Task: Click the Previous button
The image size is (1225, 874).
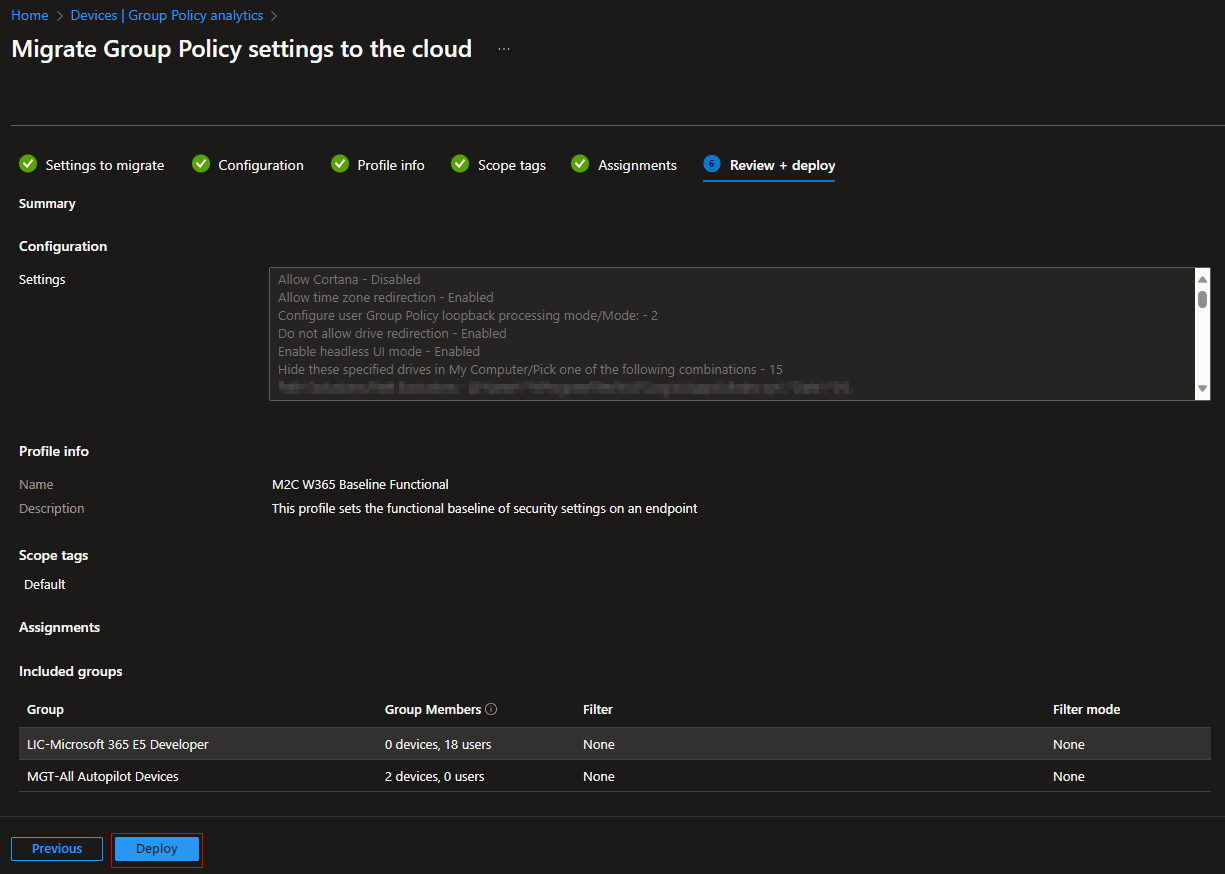Action: click(x=57, y=849)
